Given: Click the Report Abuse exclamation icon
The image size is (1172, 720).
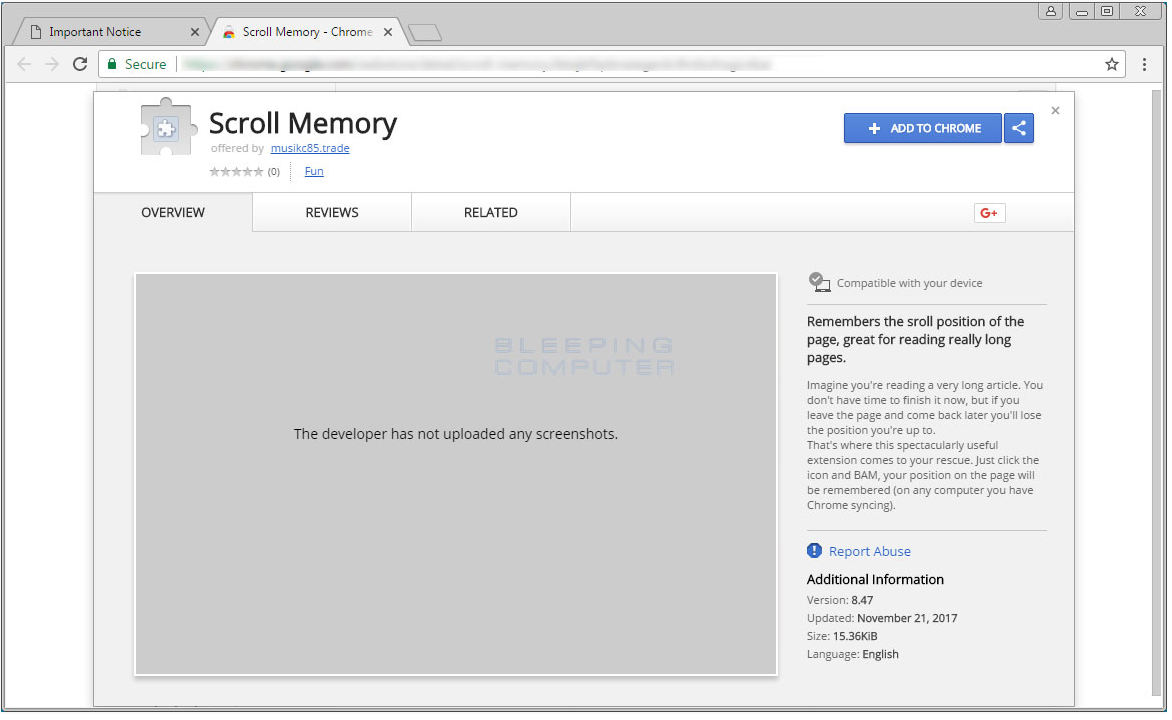Looking at the screenshot, I should click(x=814, y=550).
